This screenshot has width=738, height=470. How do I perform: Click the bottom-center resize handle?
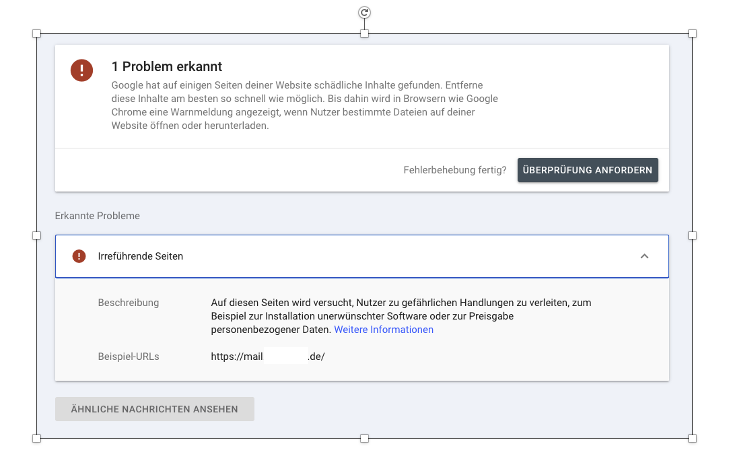coord(364,438)
